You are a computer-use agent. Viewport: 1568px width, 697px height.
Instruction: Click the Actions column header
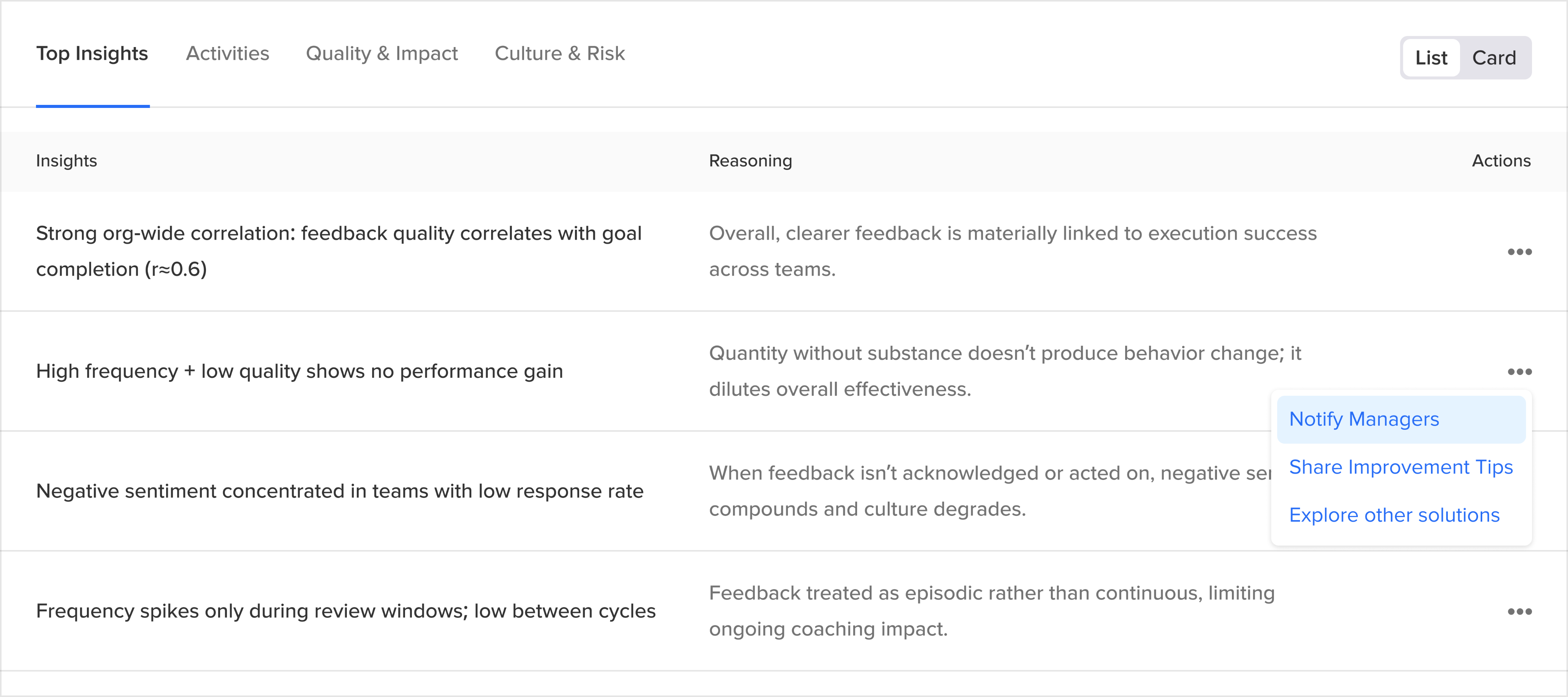click(x=1501, y=161)
